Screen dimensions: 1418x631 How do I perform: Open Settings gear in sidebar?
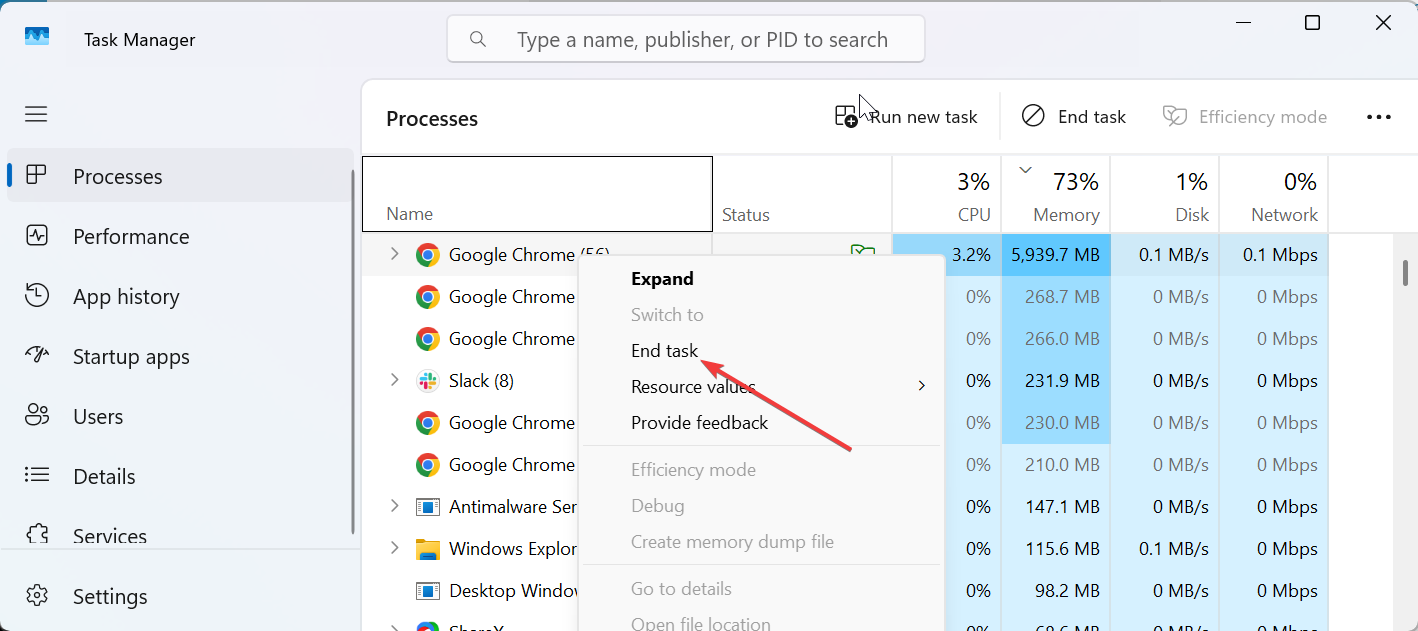37,596
